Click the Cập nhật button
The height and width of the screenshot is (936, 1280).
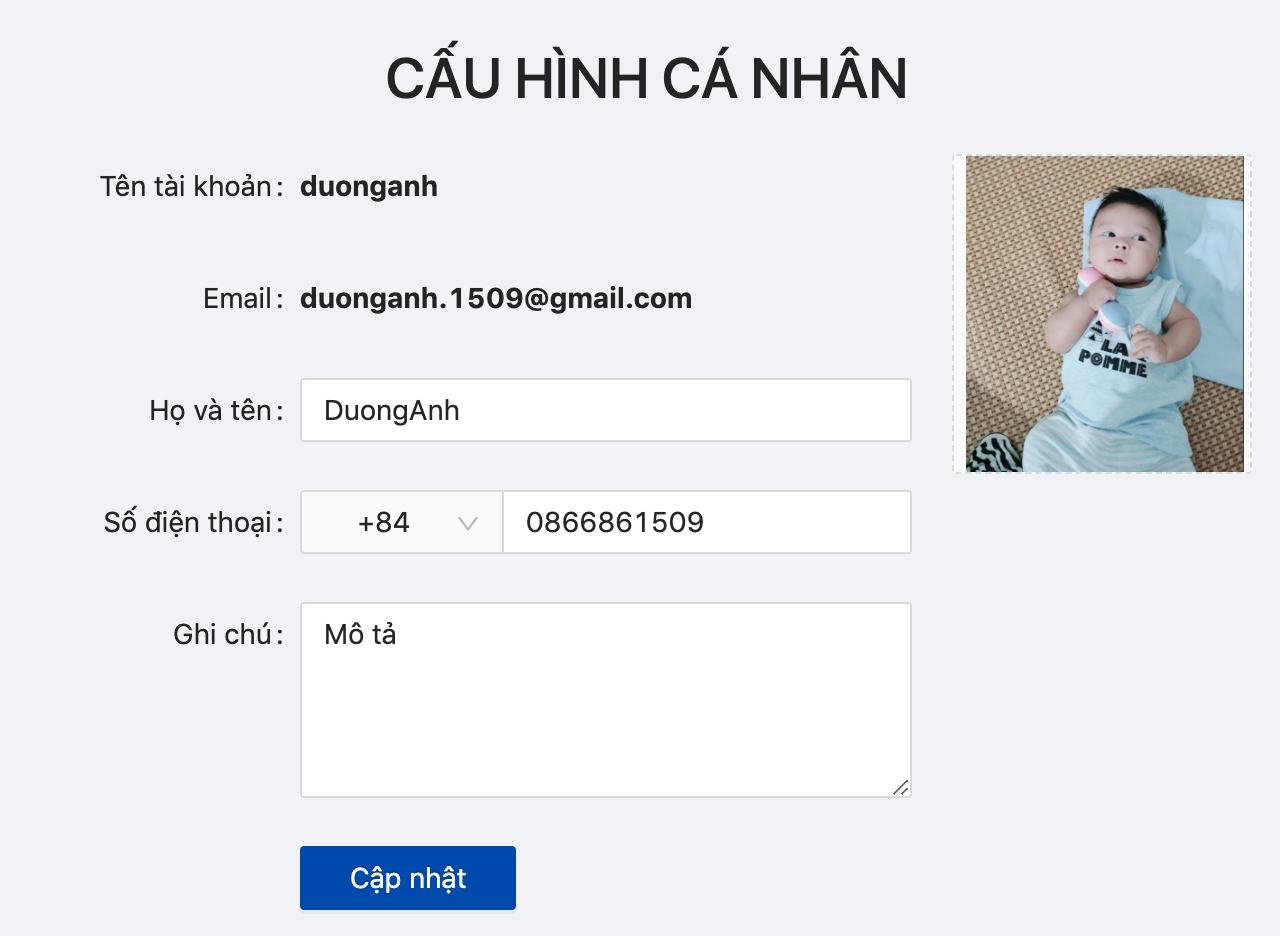pyautogui.click(x=408, y=878)
